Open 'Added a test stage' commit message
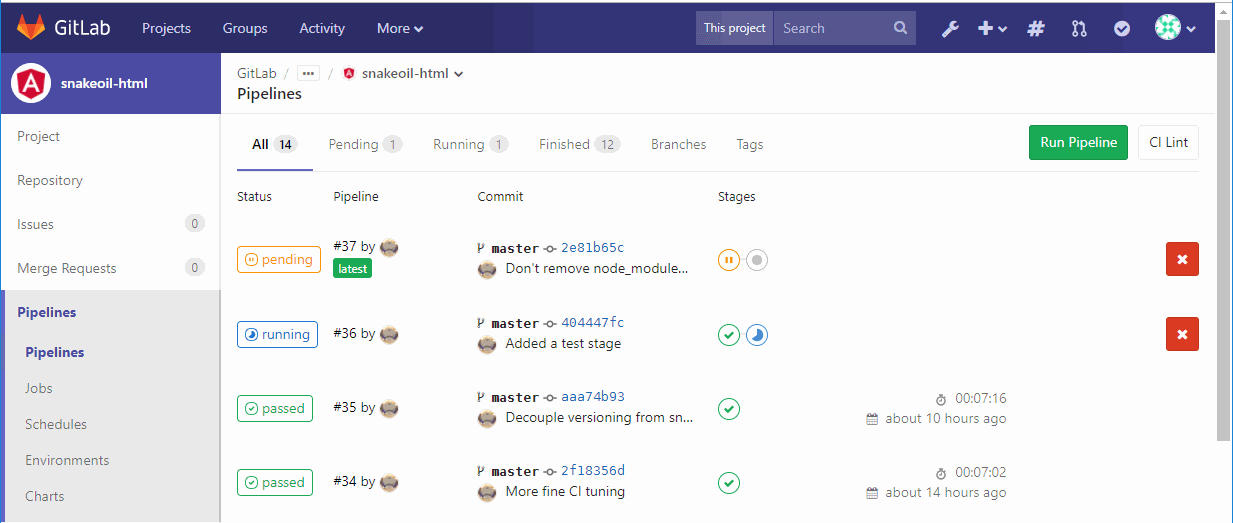The image size is (1233, 523). (x=563, y=343)
